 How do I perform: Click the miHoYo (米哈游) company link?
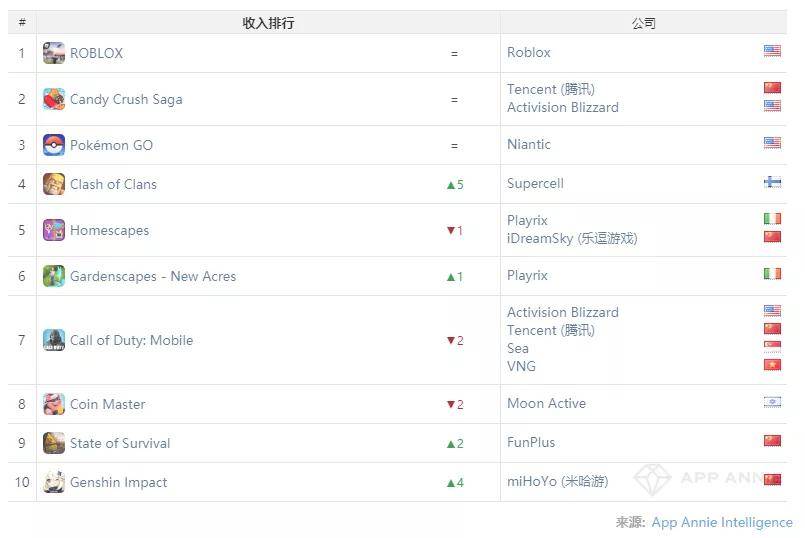coord(558,482)
